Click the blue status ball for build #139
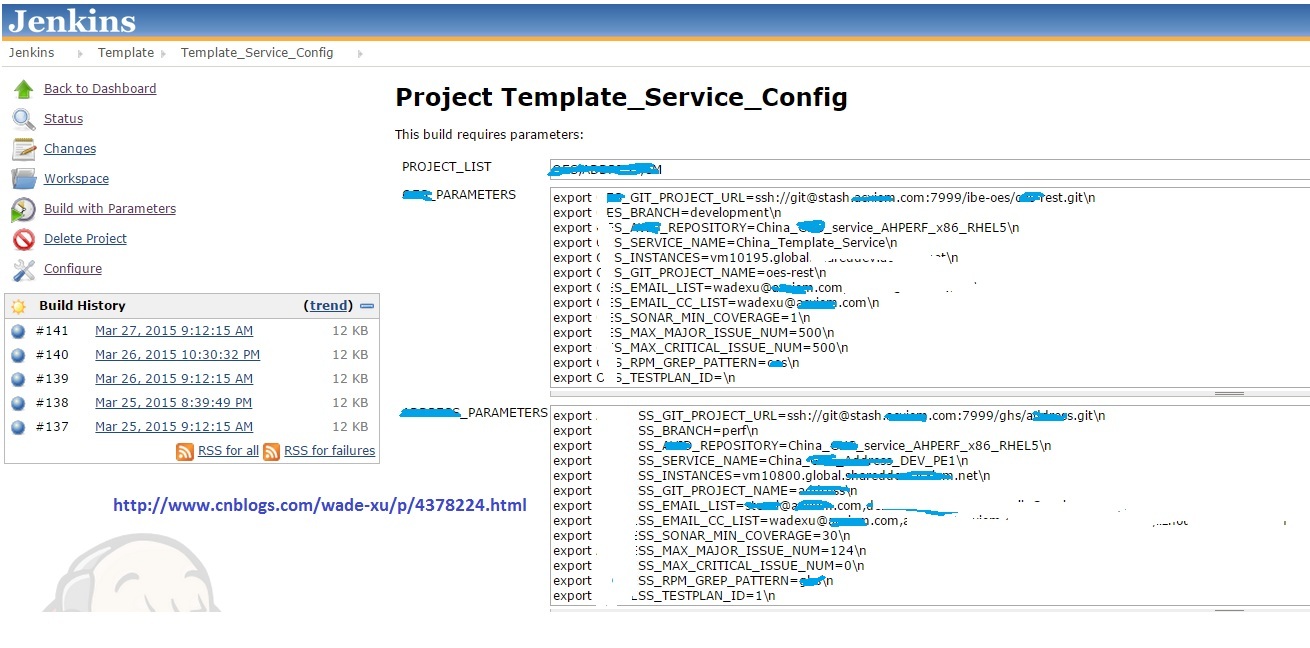The image size is (1310, 648). [18, 379]
